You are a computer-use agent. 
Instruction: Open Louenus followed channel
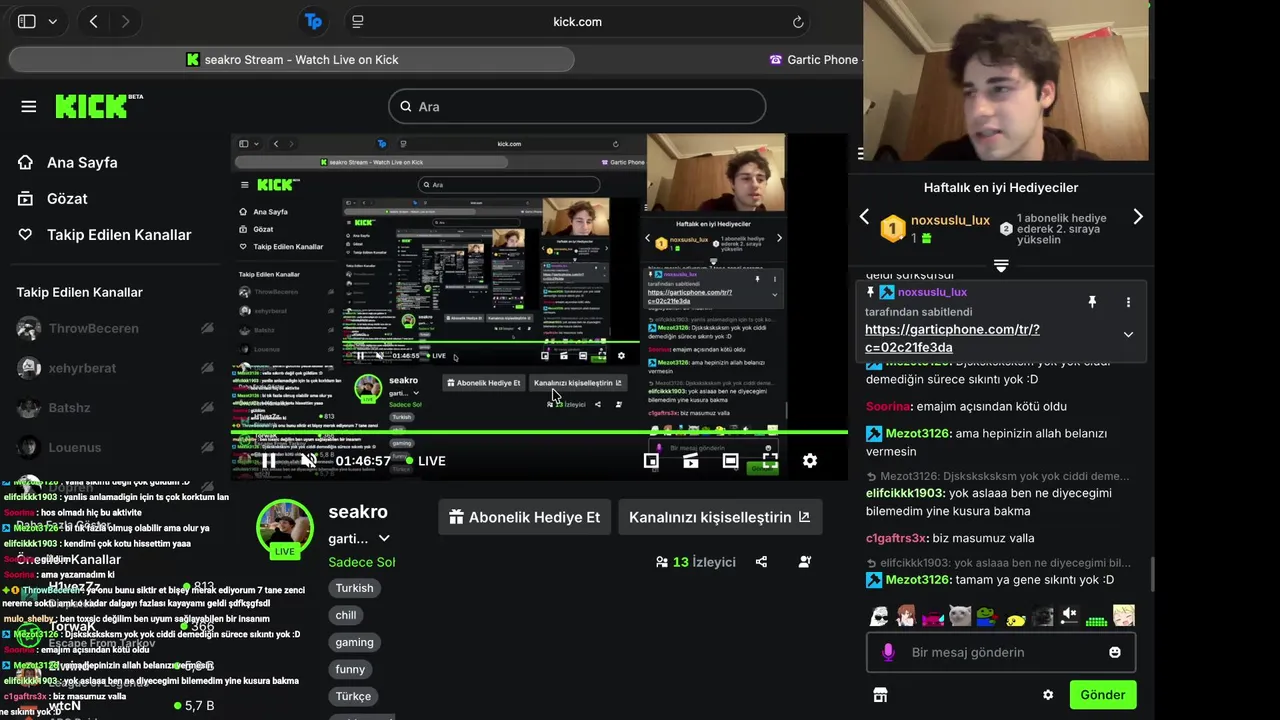click(x=115, y=447)
